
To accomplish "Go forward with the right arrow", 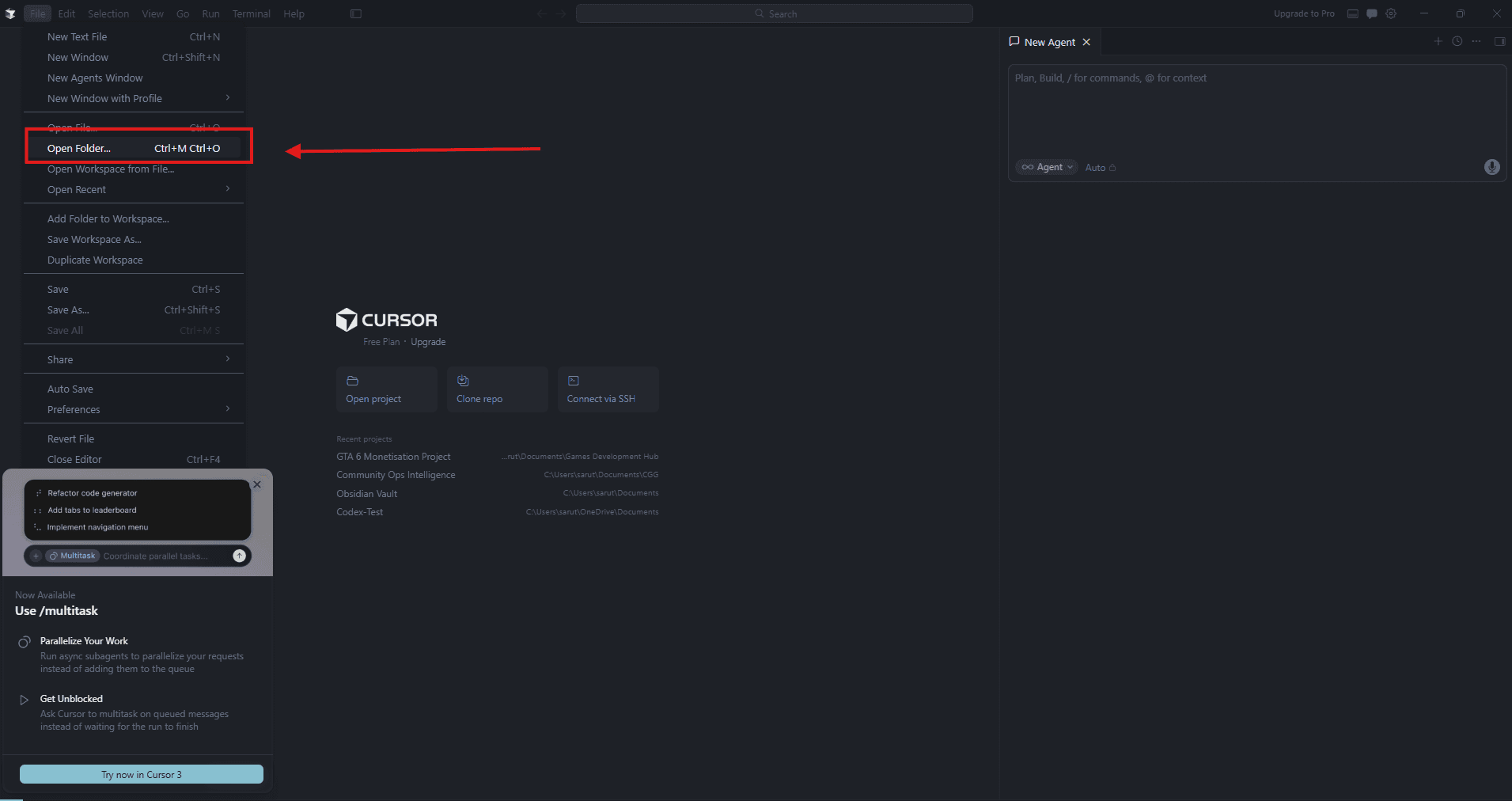I will (x=561, y=13).
